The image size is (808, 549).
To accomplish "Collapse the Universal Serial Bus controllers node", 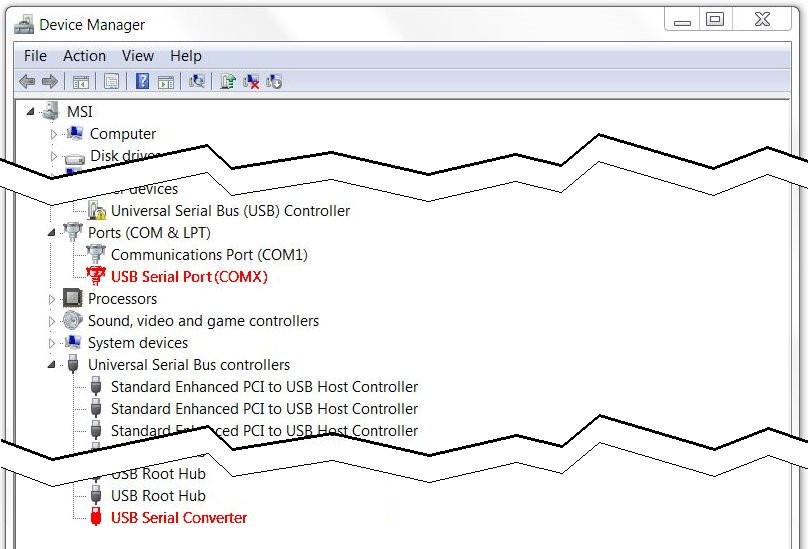I will tap(53, 365).
